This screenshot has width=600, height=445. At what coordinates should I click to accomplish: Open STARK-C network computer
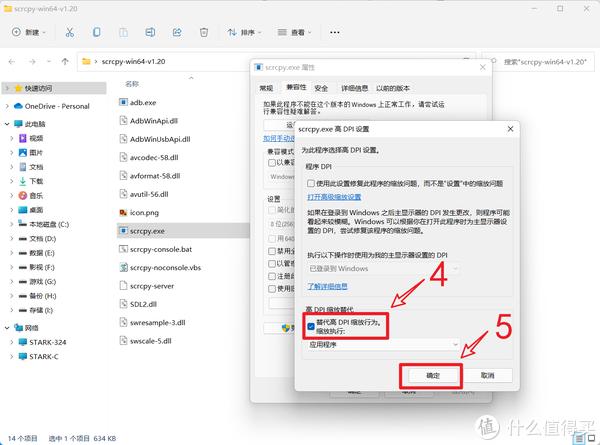point(39,357)
